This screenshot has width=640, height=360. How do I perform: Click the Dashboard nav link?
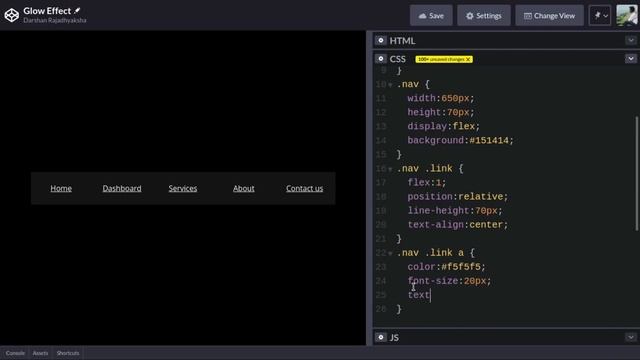pyautogui.click(x=122, y=188)
